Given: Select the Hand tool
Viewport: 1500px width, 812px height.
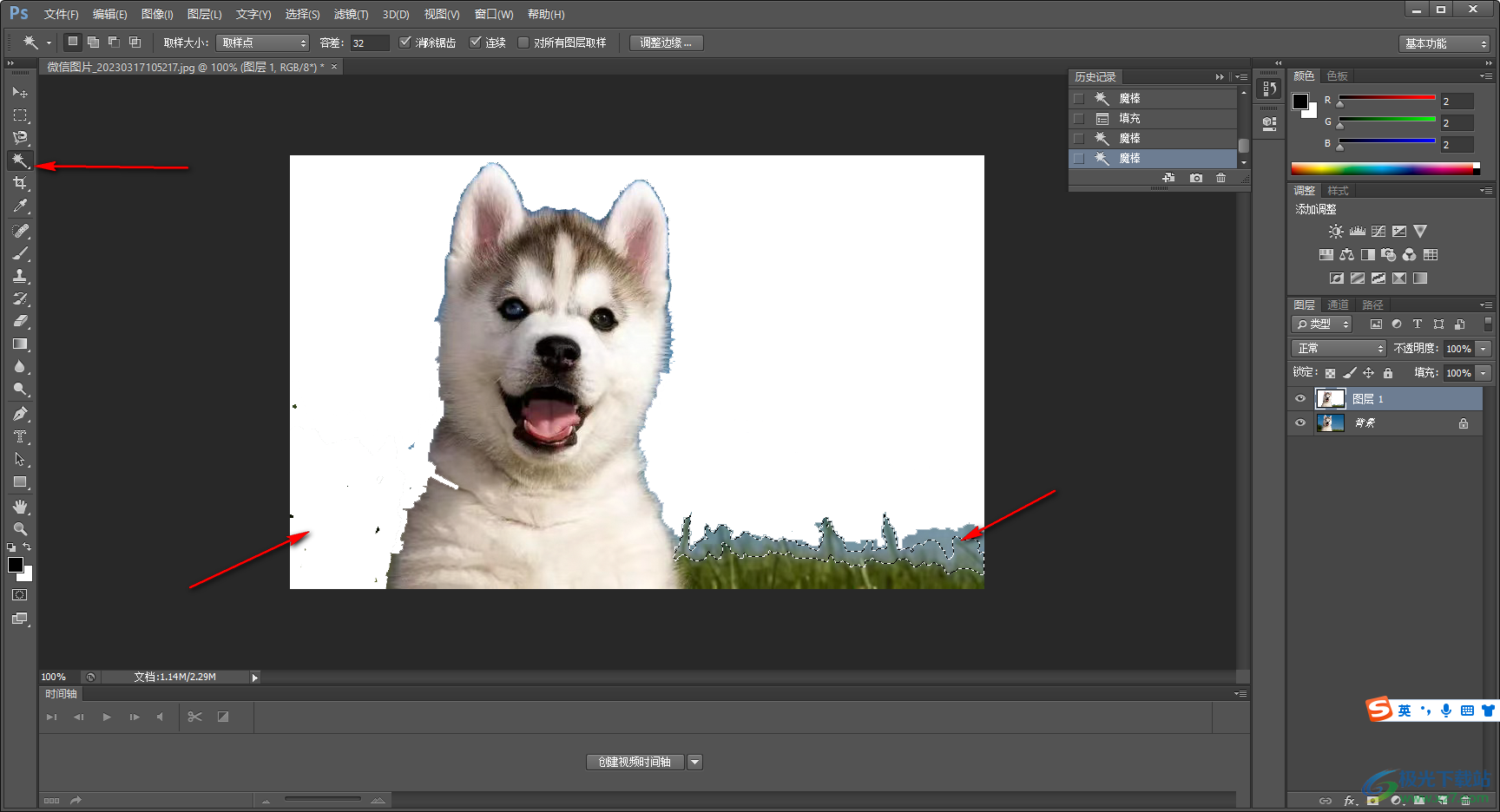Looking at the screenshot, I should (20, 507).
